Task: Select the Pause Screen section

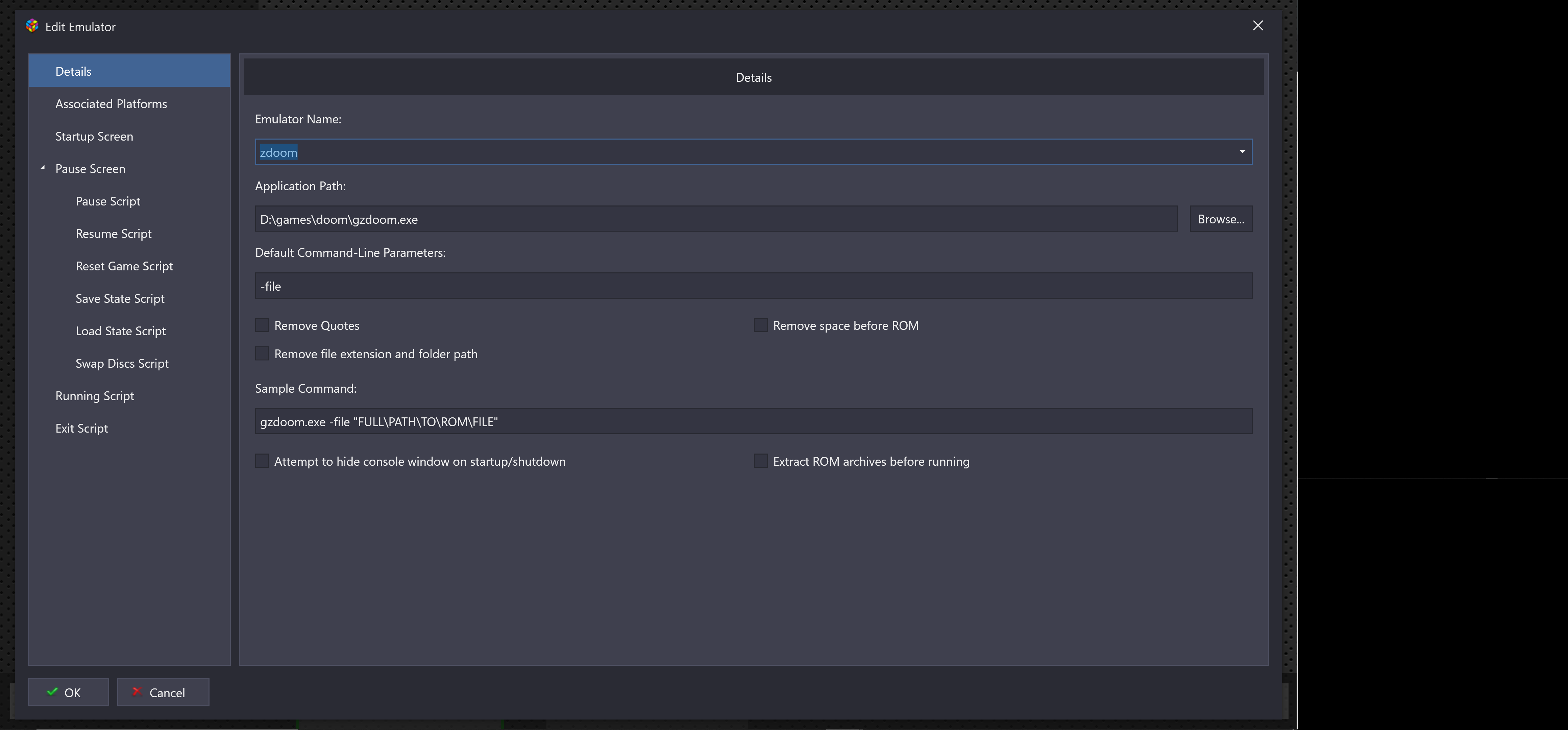Action: pyautogui.click(x=90, y=169)
